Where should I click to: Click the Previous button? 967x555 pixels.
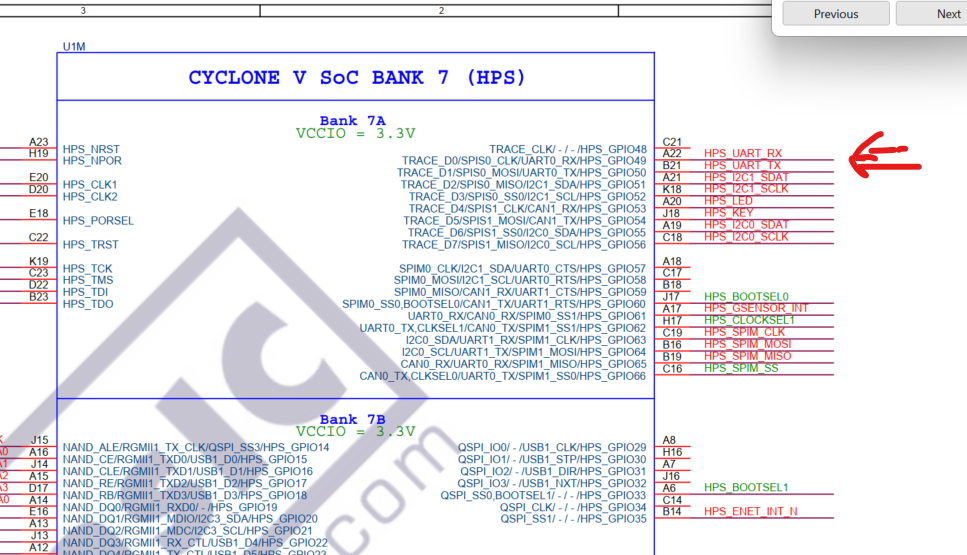point(836,14)
